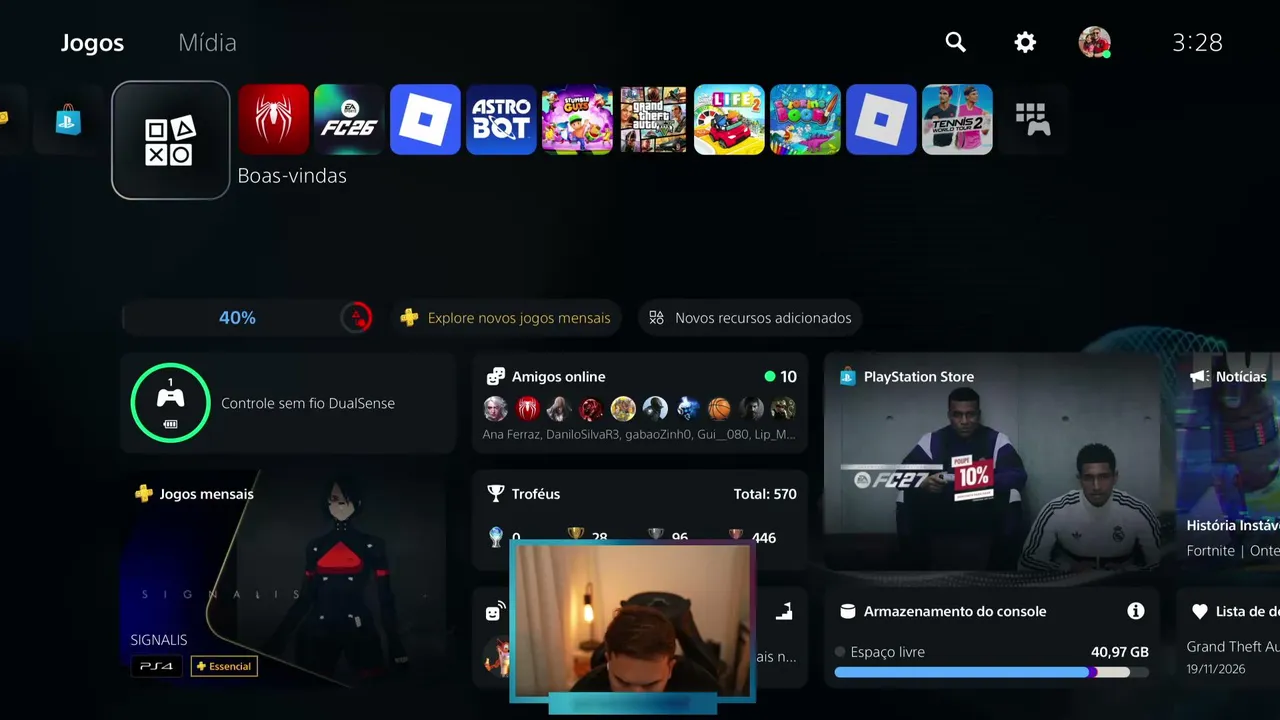This screenshot has height=720, width=1280.
Task: Launch the Roblox icon beside Tennis World Tour 2
Action: [x=881, y=120]
